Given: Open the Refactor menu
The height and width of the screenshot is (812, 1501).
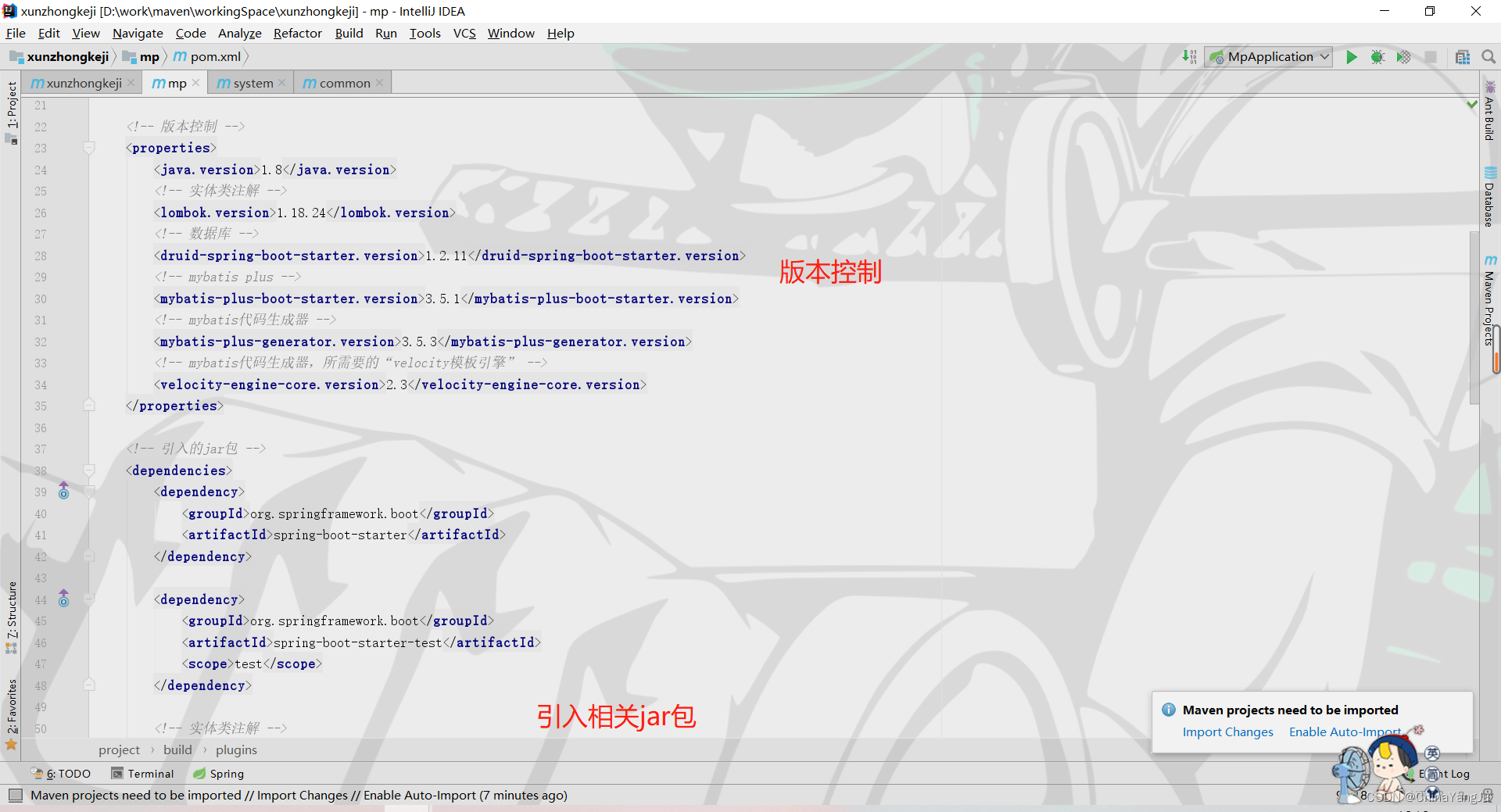Looking at the screenshot, I should tap(298, 33).
